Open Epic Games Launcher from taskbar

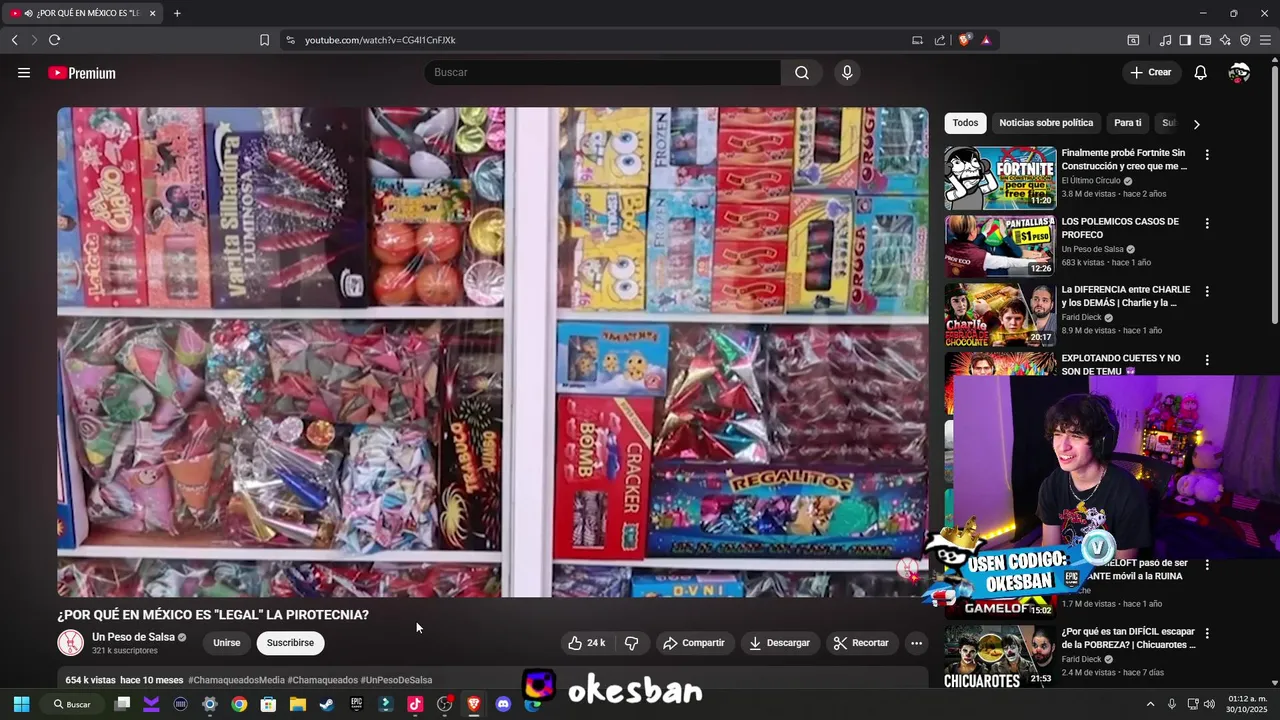pyautogui.click(x=356, y=704)
